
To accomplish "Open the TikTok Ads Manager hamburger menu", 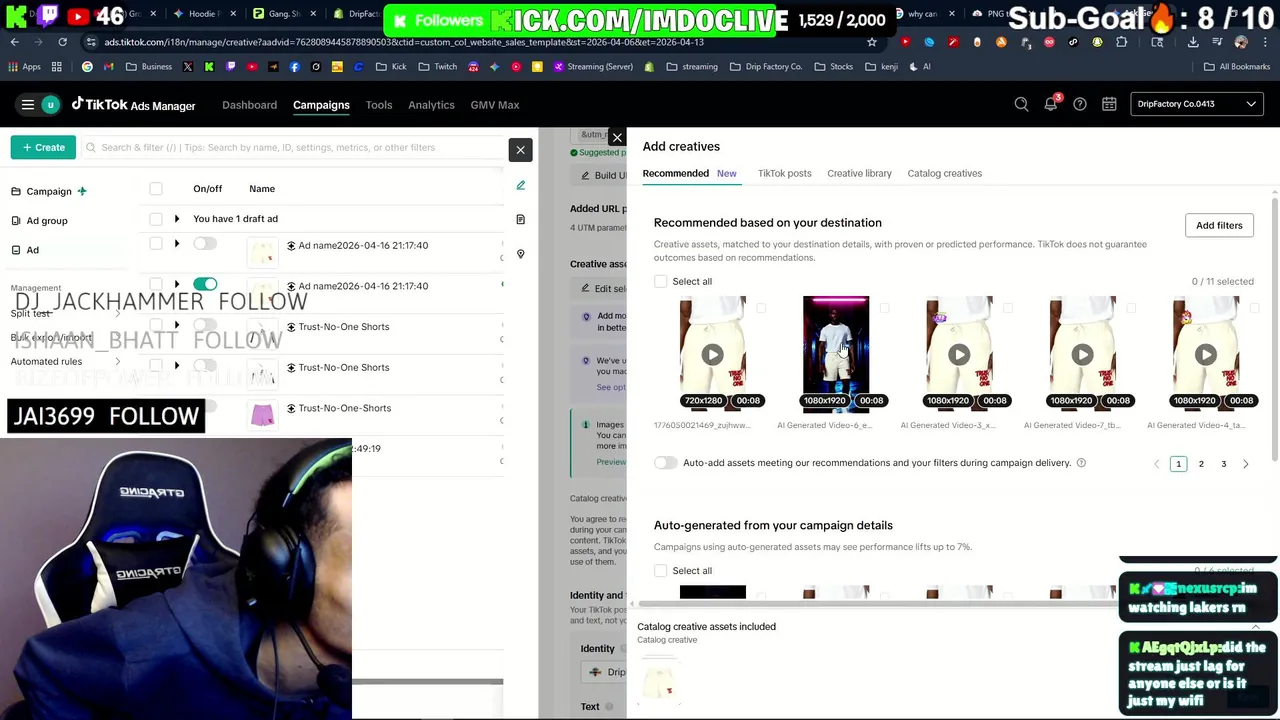I will coord(28,105).
